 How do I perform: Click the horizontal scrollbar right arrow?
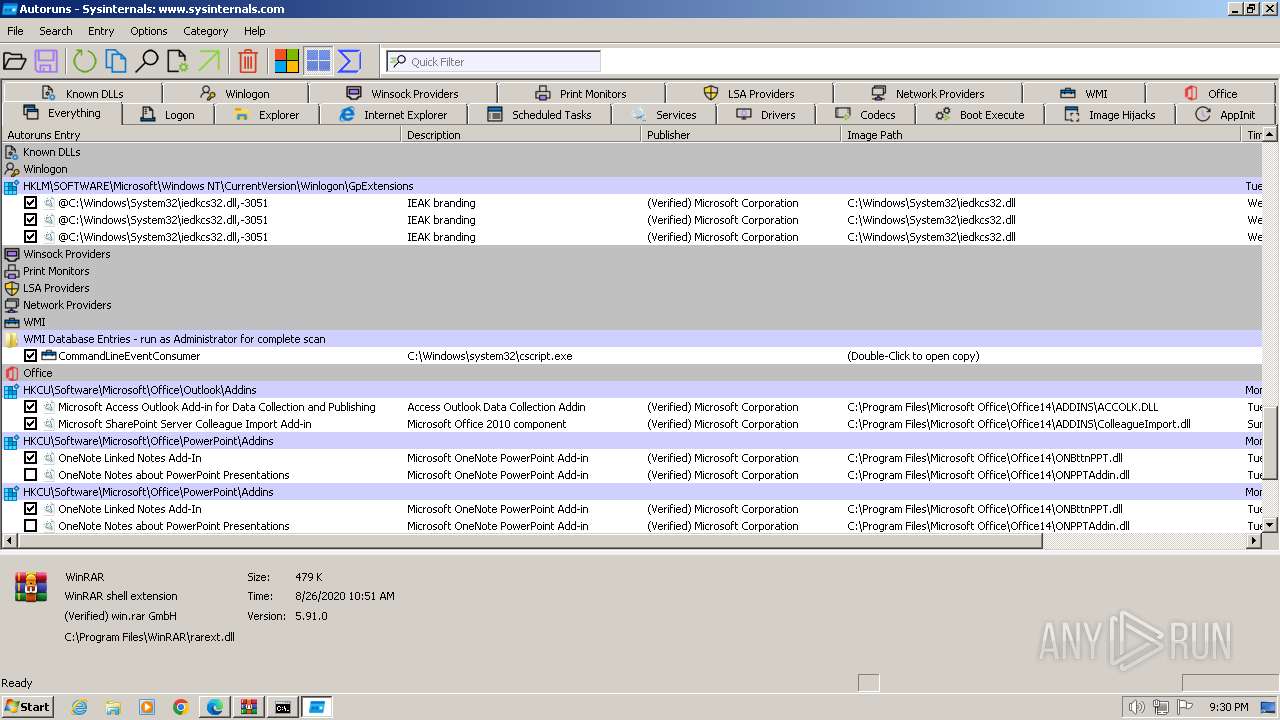tap(1254, 541)
